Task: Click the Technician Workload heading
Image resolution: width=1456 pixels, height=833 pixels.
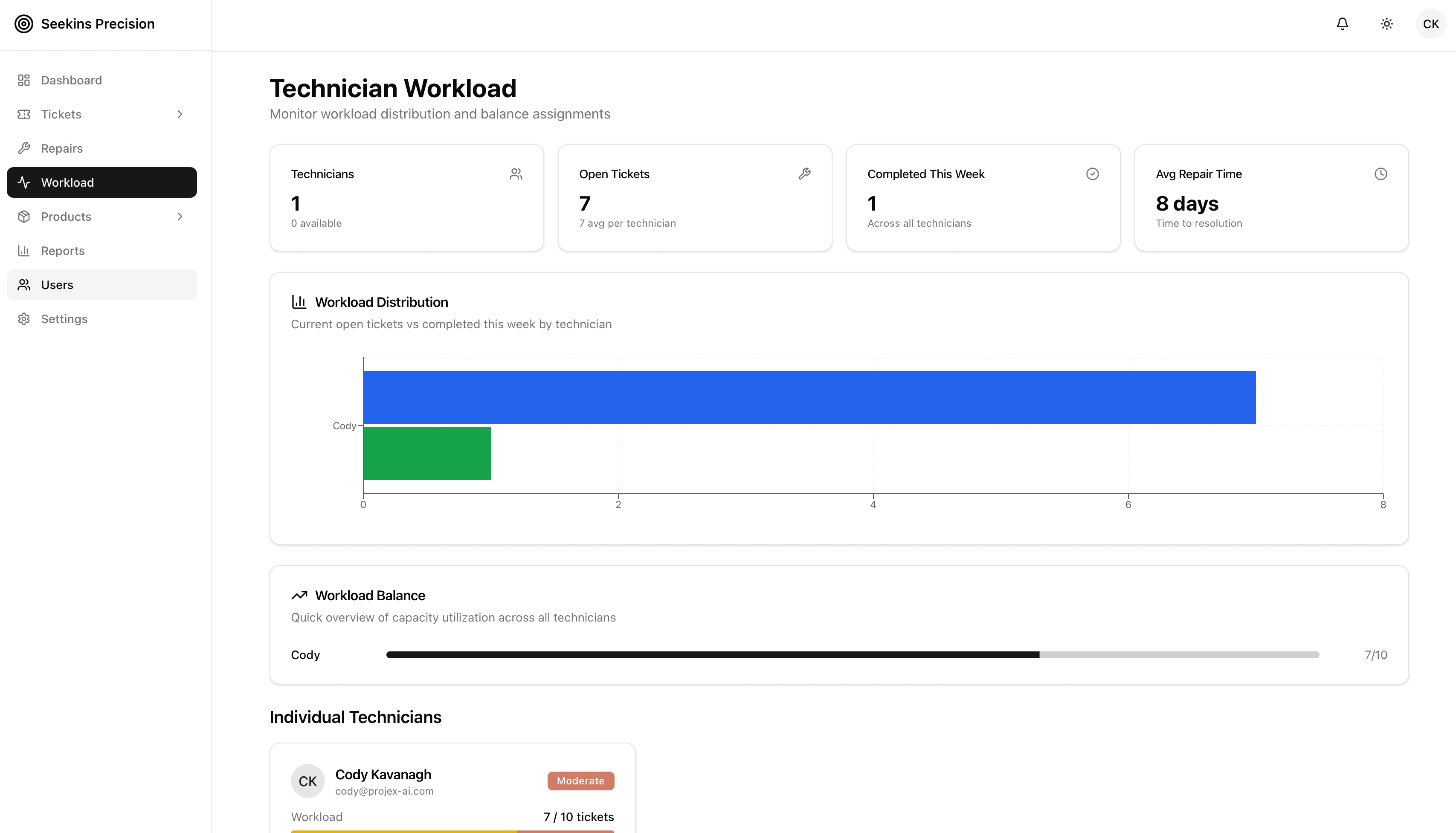Action: click(x=393, y=89)
